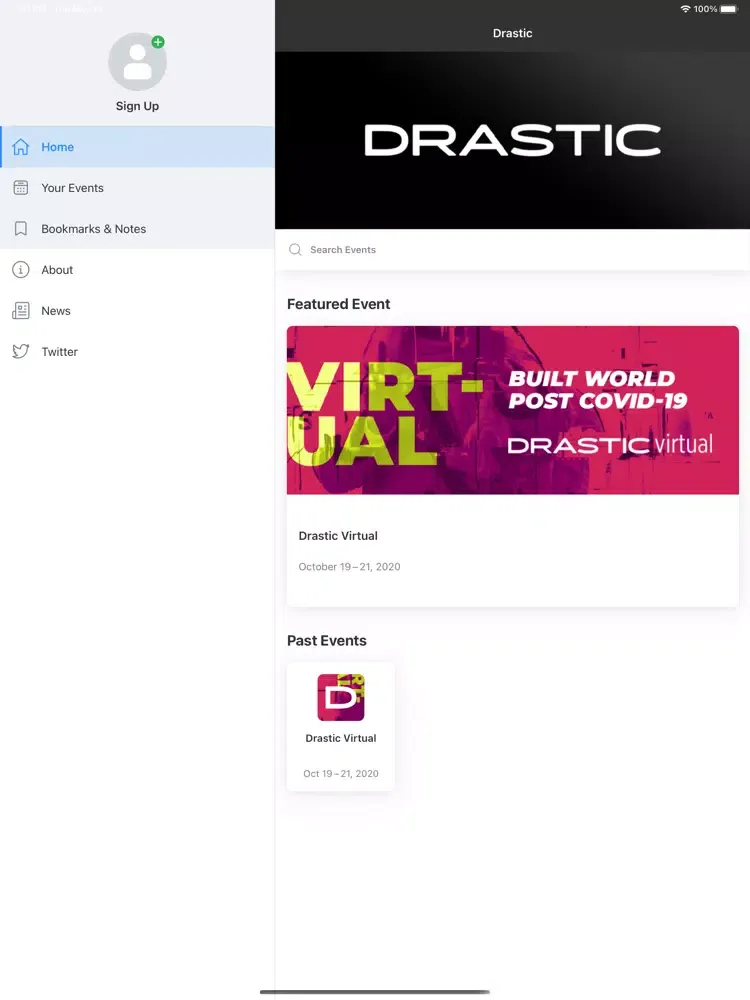
Task: Click the Past Events heading
Action: pos(327,641)
